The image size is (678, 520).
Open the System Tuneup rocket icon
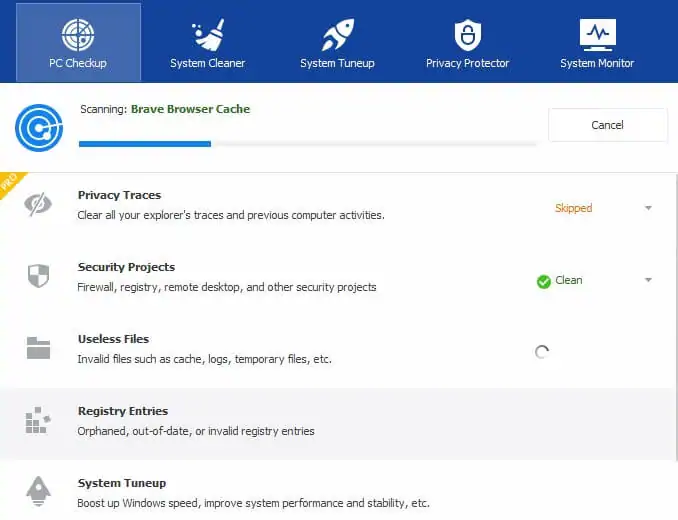coord(338,35)
